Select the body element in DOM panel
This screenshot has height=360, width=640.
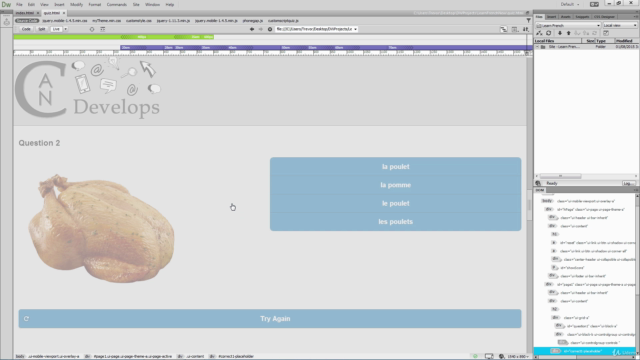tap(547, 201)
